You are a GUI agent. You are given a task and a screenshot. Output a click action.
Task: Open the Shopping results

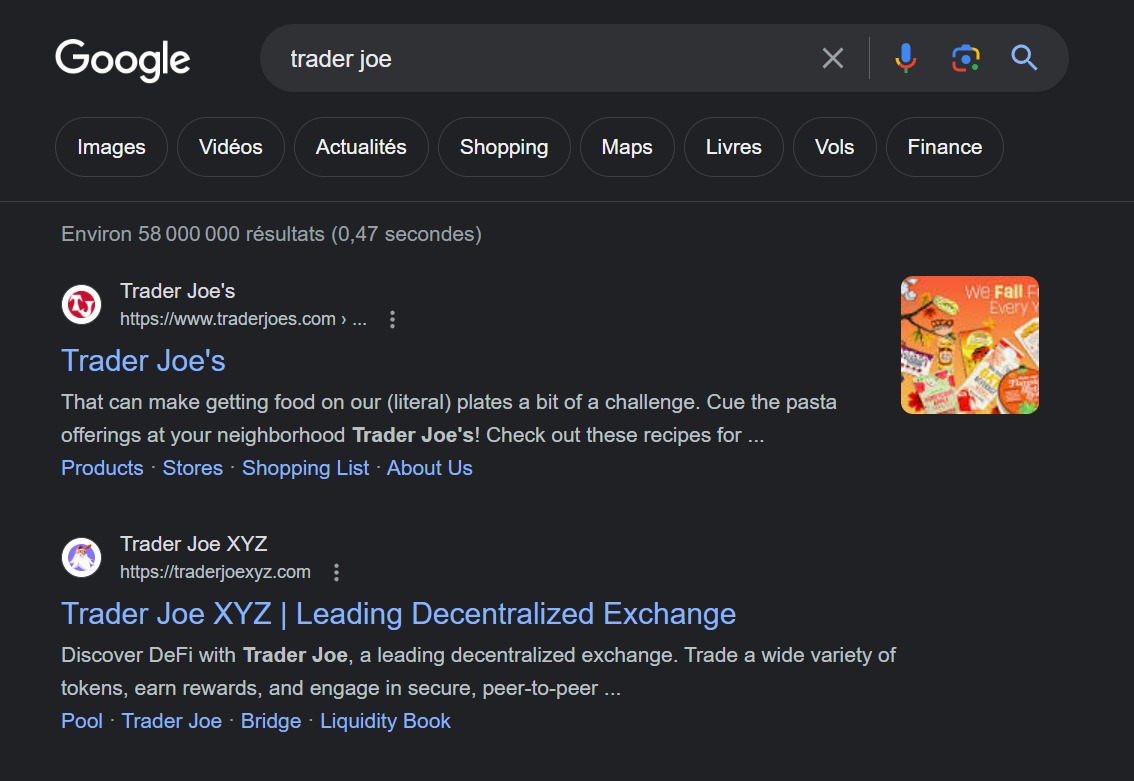tap(504, 146)
